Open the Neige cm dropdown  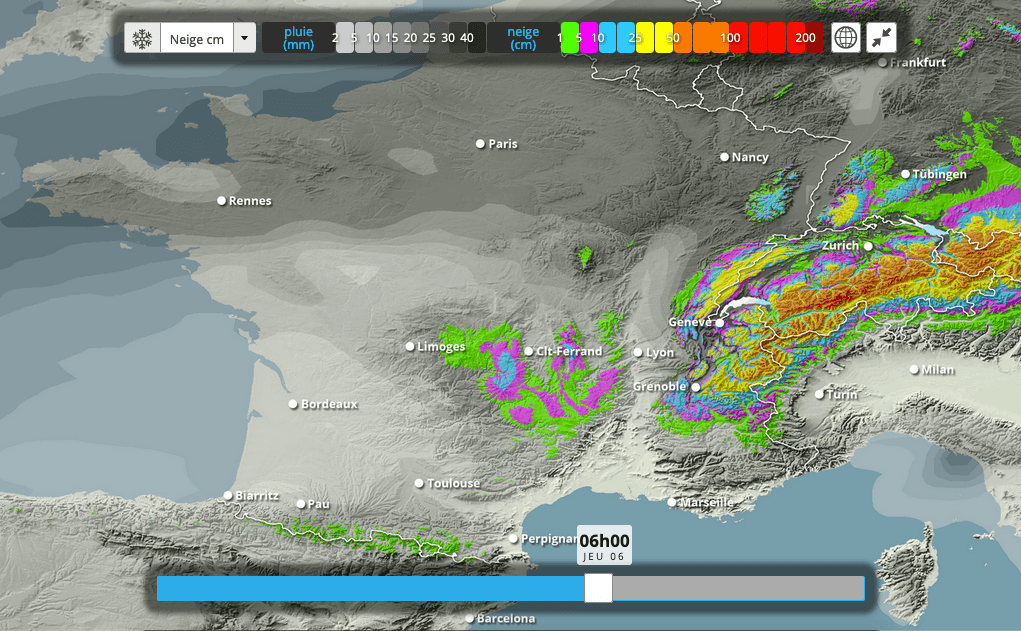197,36
